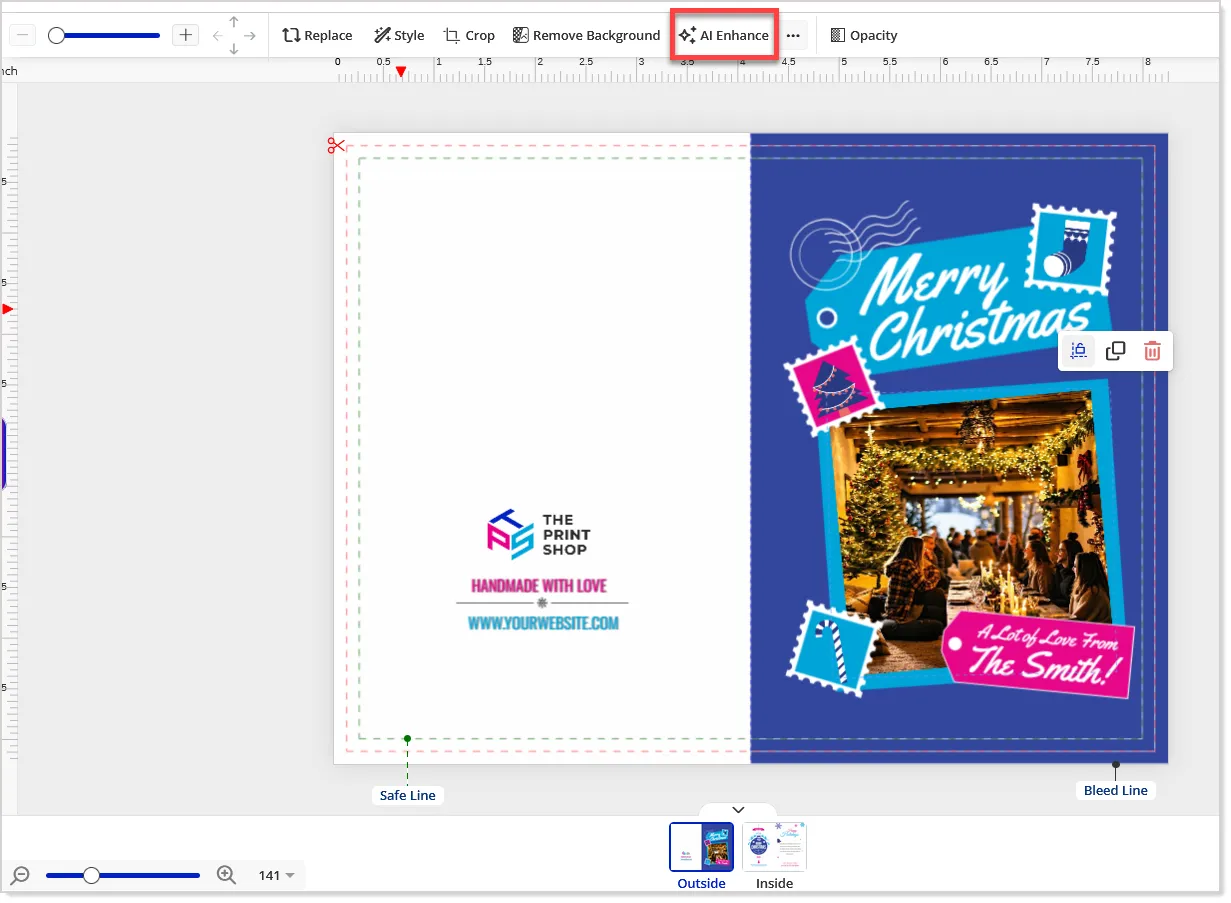Duplicate the selected element with the copy icon
Screen dimensions: 1231x903
point(1115,351)
